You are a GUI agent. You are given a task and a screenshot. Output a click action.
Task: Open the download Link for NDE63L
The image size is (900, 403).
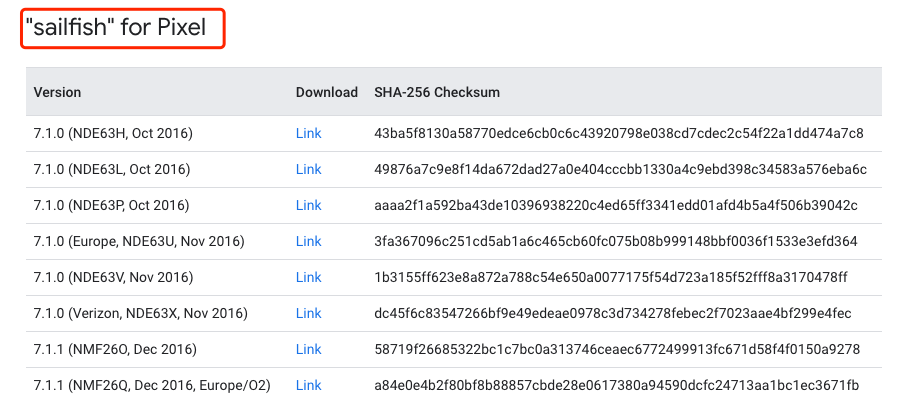[308, 169]
